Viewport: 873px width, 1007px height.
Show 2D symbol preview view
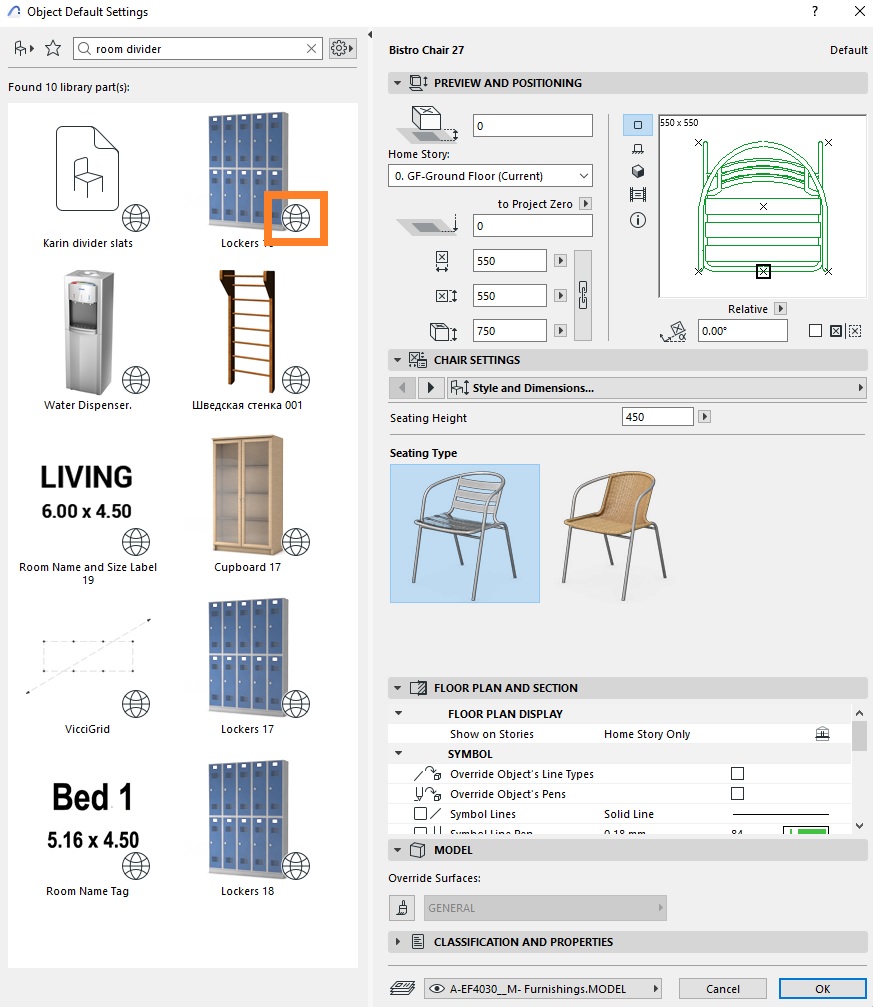coord(638,125)
